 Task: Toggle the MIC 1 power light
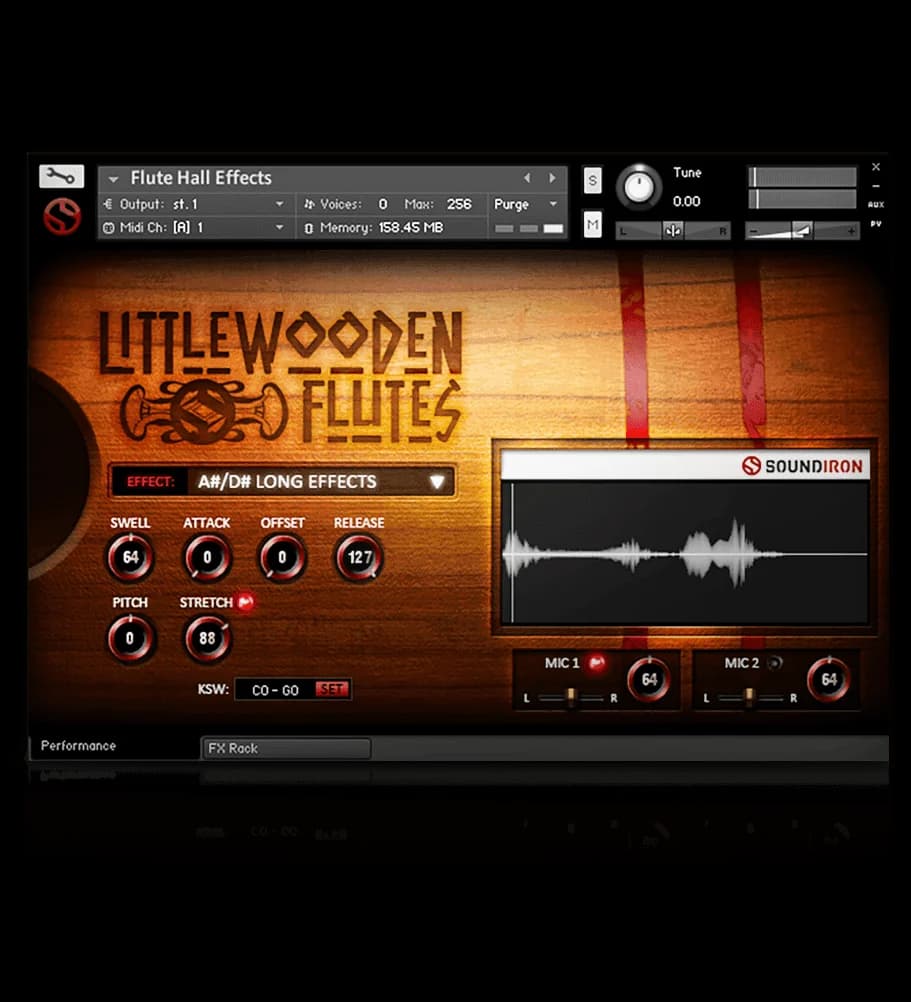pos(597,661)
